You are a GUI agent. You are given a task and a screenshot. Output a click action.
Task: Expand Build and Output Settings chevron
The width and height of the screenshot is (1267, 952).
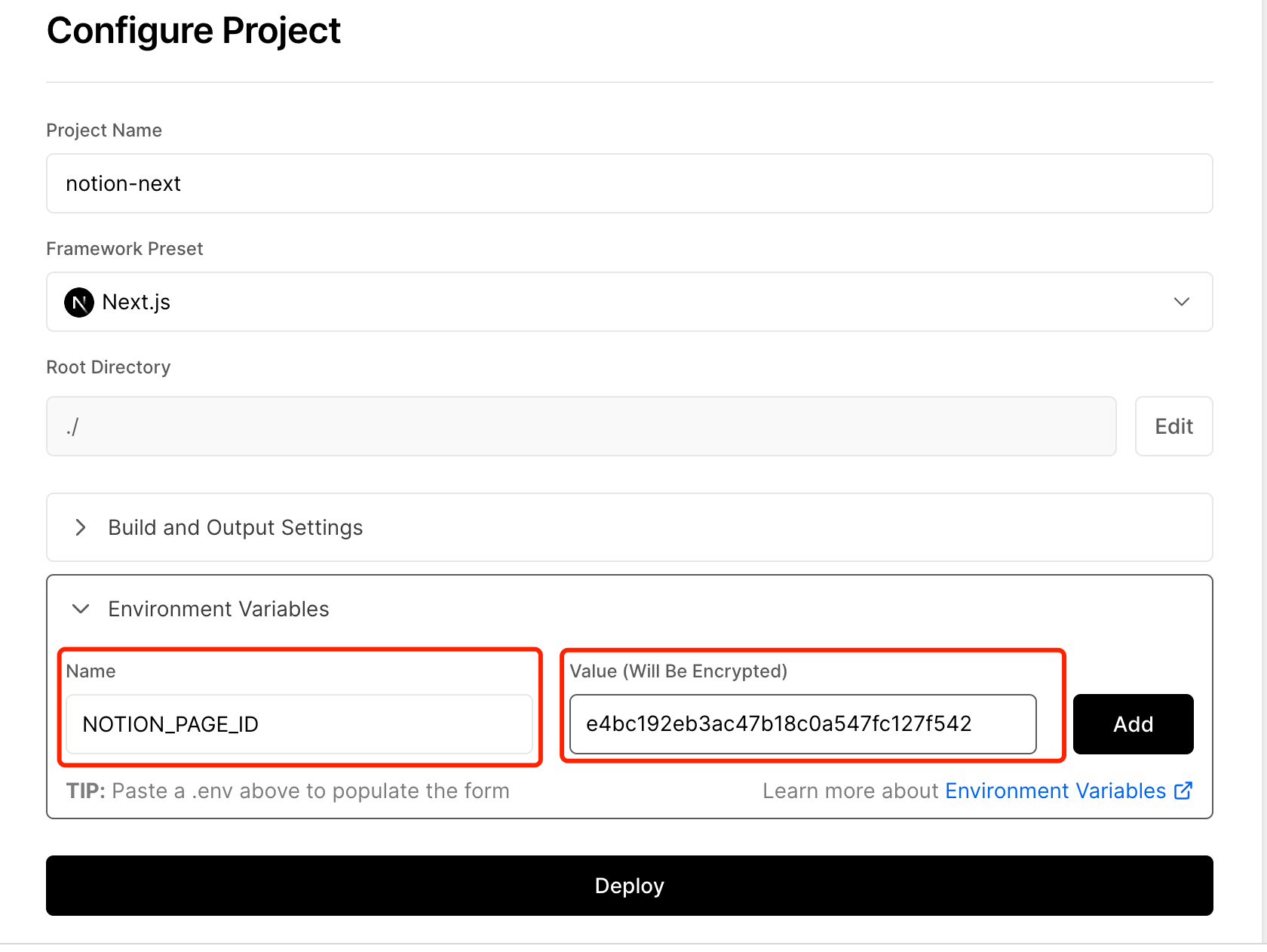pos(81,527)
